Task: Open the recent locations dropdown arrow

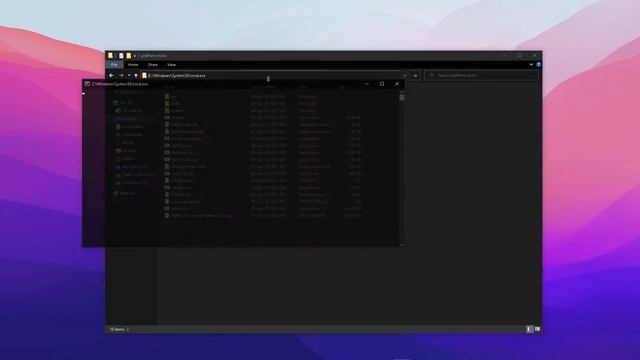Action: [129, 76]
